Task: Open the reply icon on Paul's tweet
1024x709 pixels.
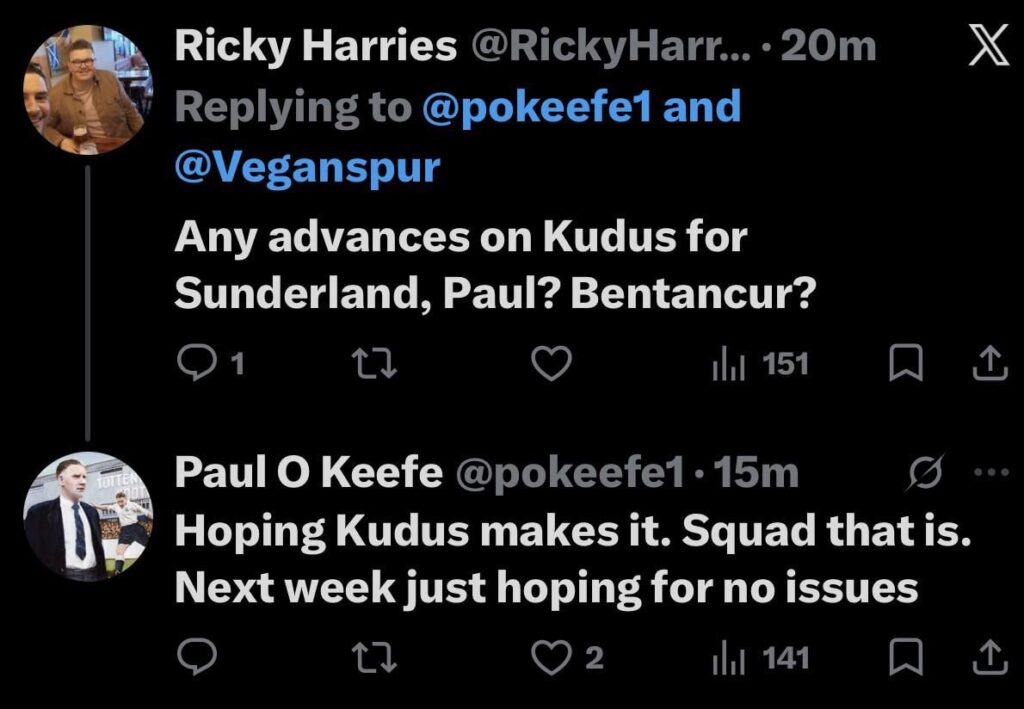Action: [197, 657]
